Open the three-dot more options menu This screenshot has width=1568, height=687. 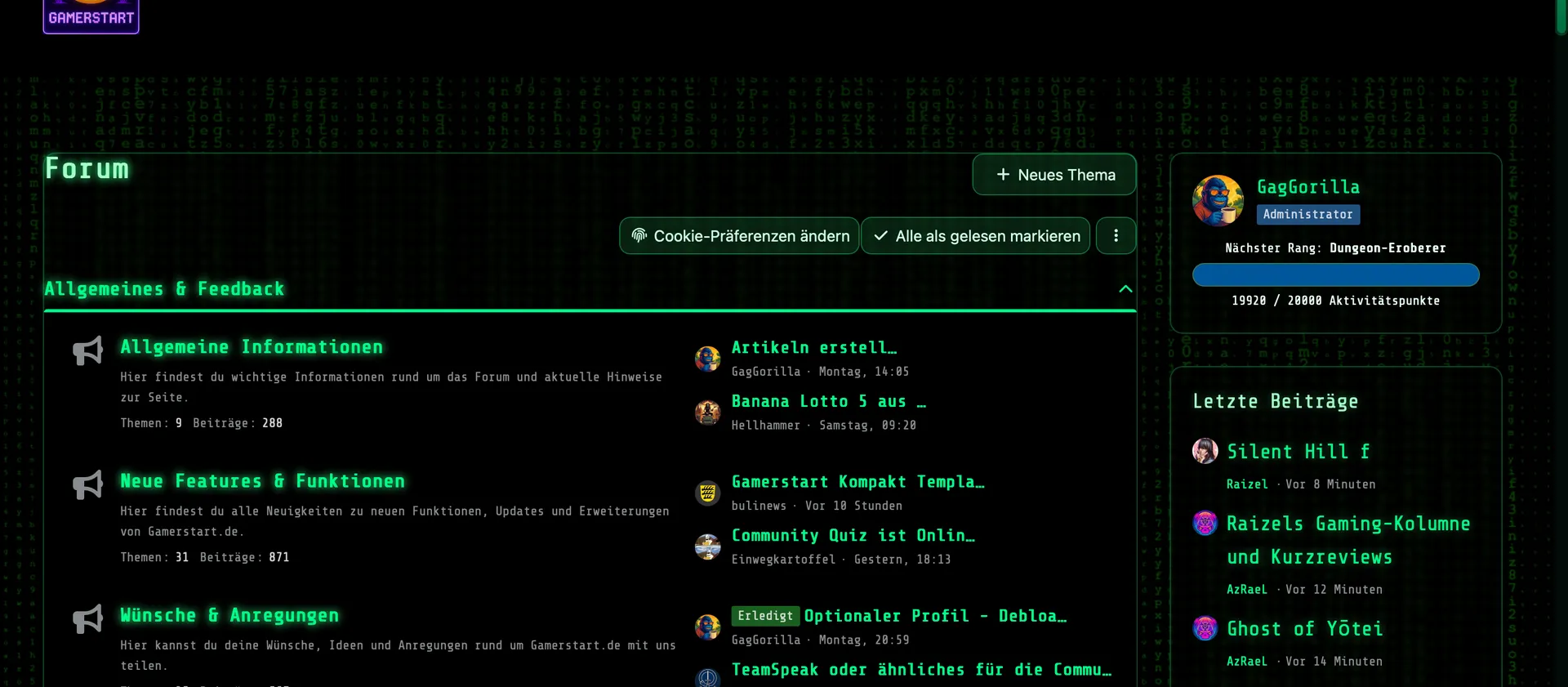(x=1116, y=236)
